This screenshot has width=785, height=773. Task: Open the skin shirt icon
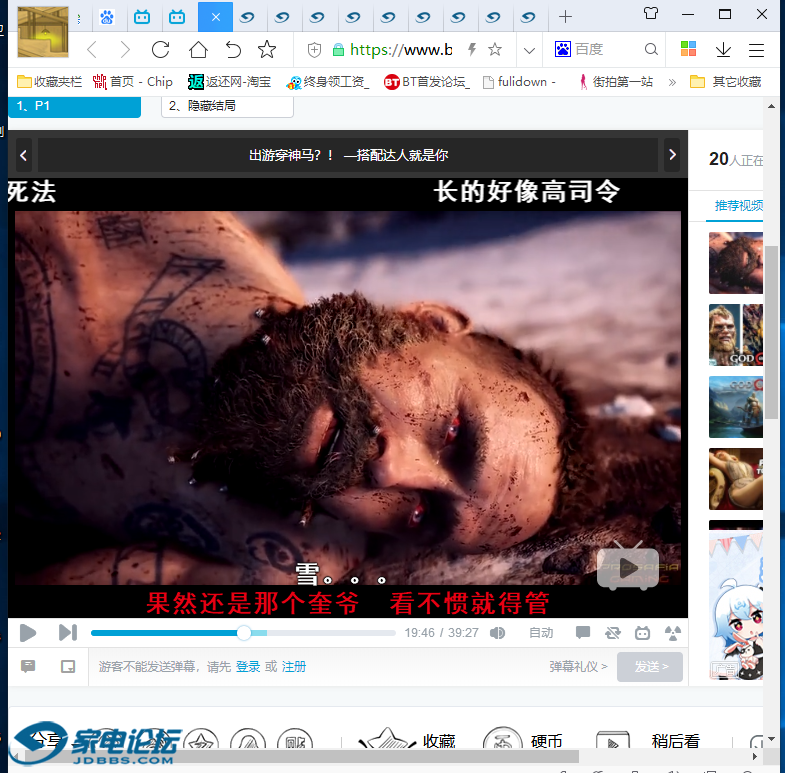(651, 13)
